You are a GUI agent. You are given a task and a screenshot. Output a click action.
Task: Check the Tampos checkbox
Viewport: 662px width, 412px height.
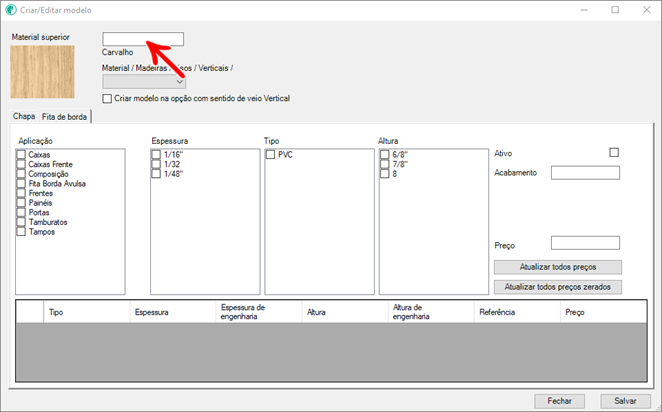tap(21, 232)
